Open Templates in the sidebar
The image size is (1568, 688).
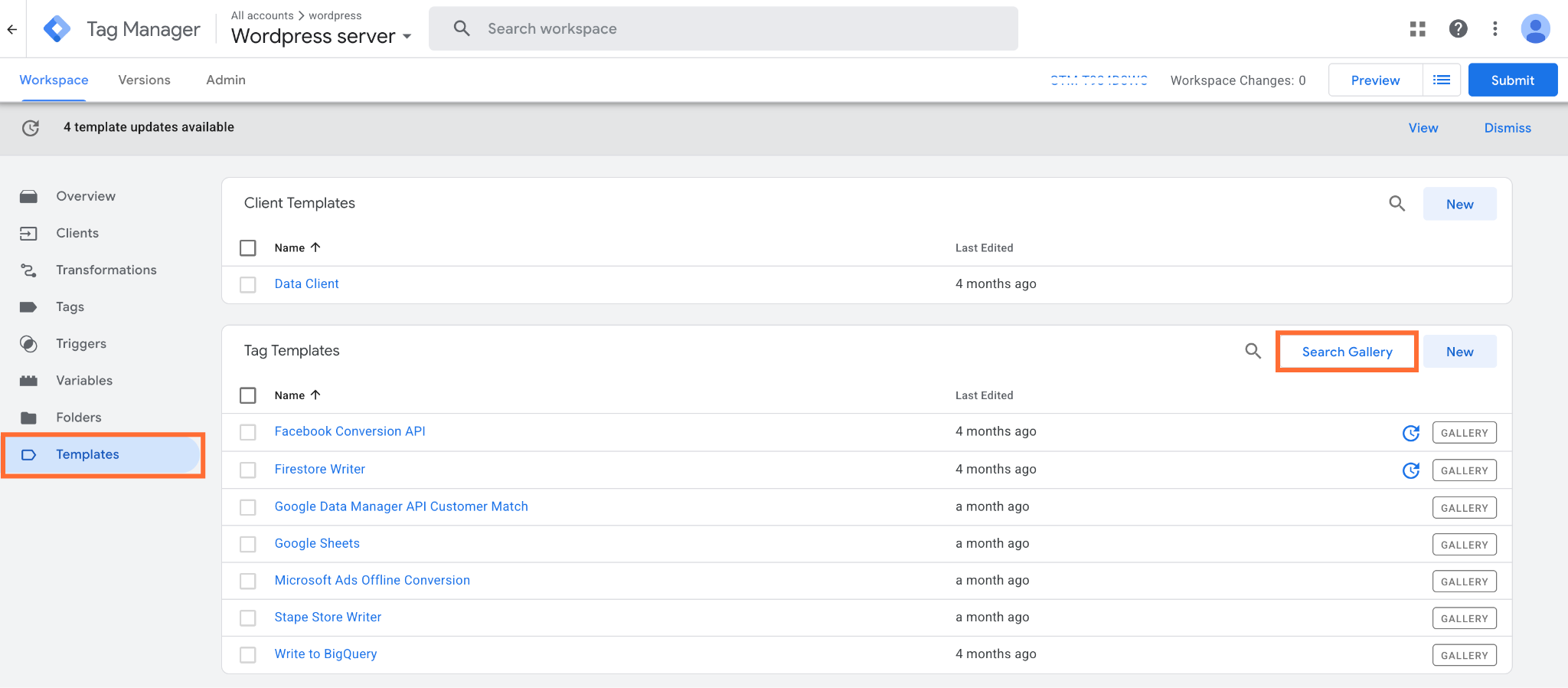pyautogui.click(x=103, y=454)
